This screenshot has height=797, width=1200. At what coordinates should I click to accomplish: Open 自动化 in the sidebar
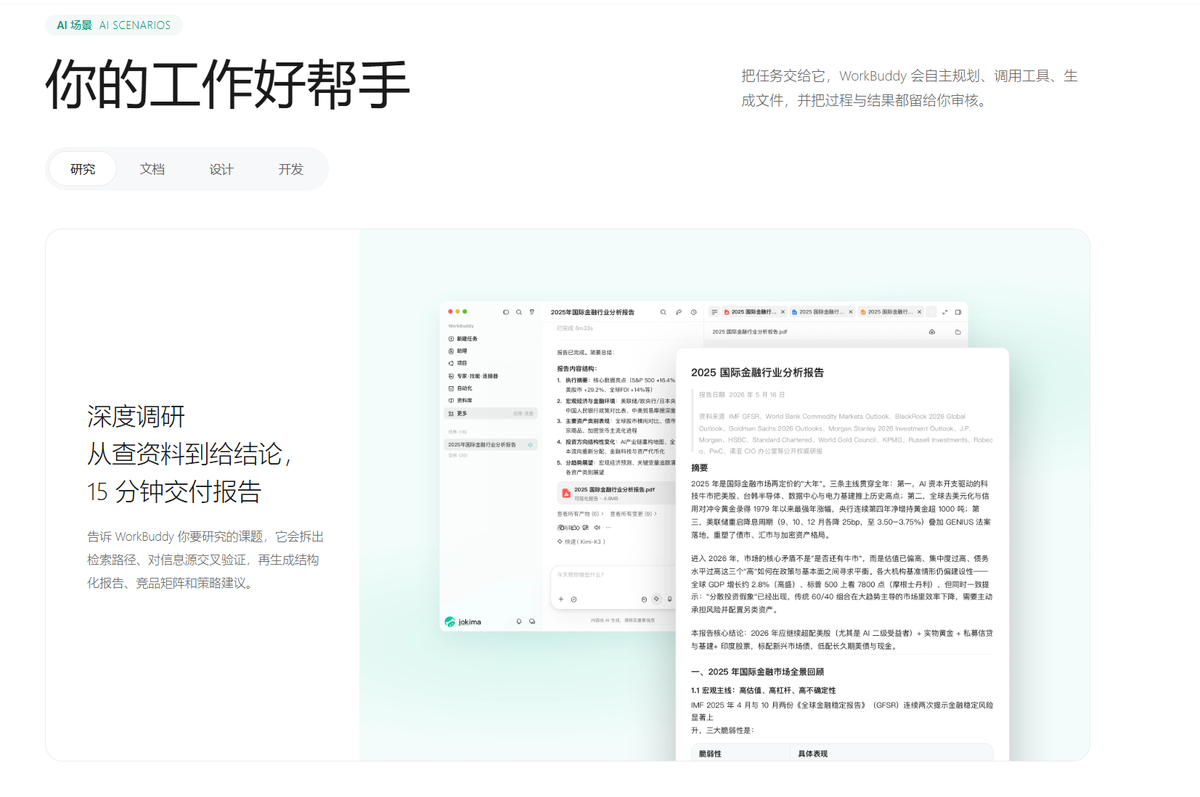460,388
